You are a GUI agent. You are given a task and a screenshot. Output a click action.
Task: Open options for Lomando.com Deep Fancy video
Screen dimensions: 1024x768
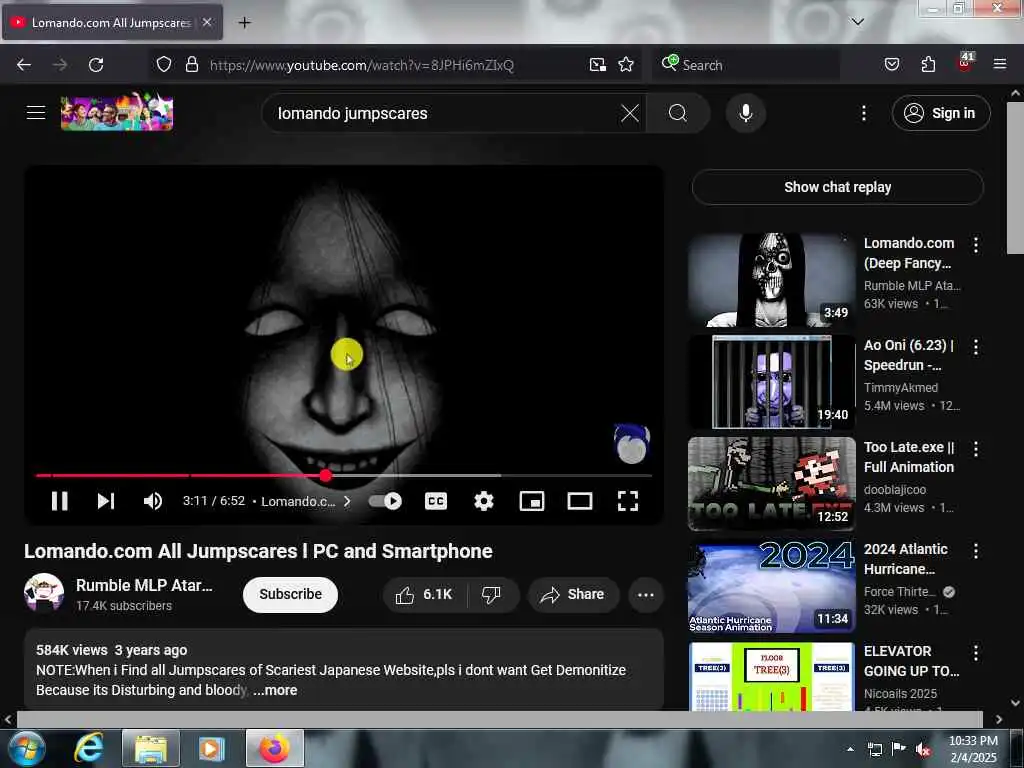975,245
